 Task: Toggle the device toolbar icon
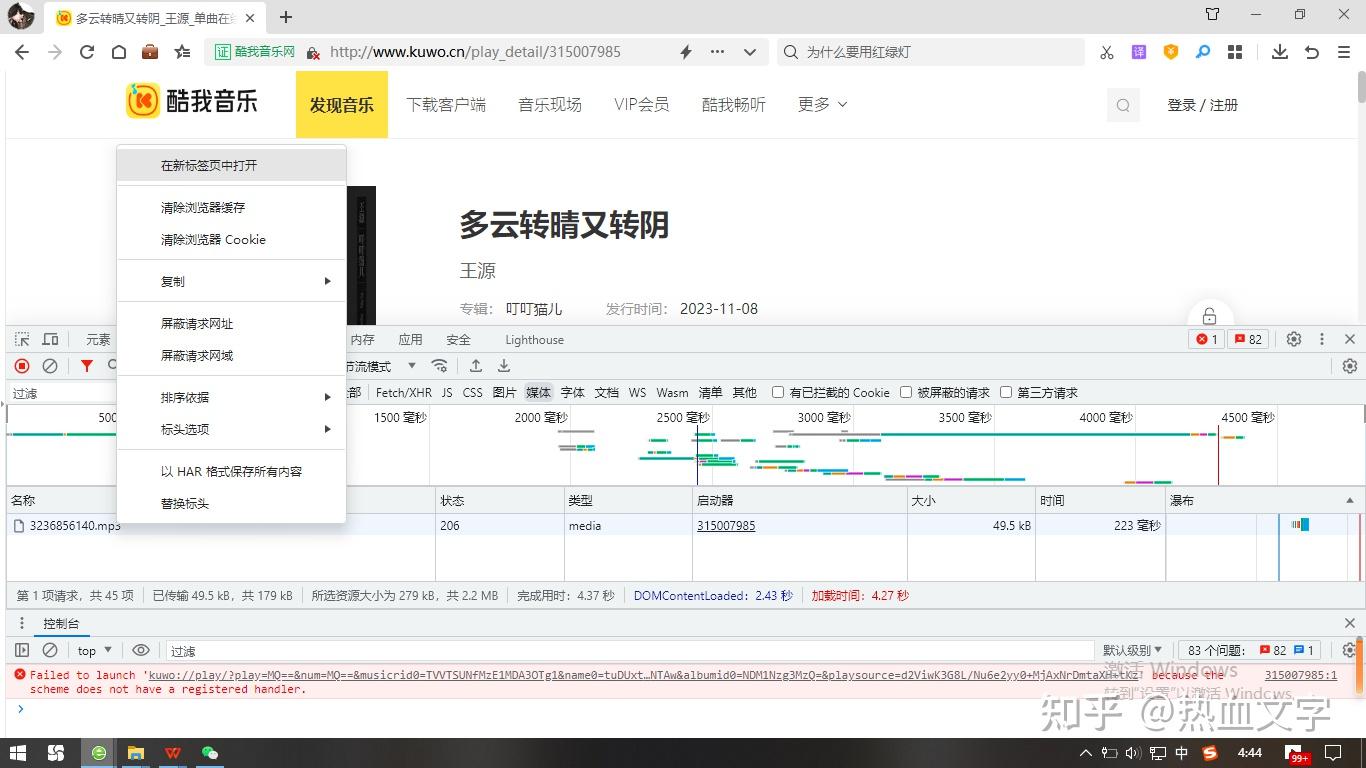point(50,340)
